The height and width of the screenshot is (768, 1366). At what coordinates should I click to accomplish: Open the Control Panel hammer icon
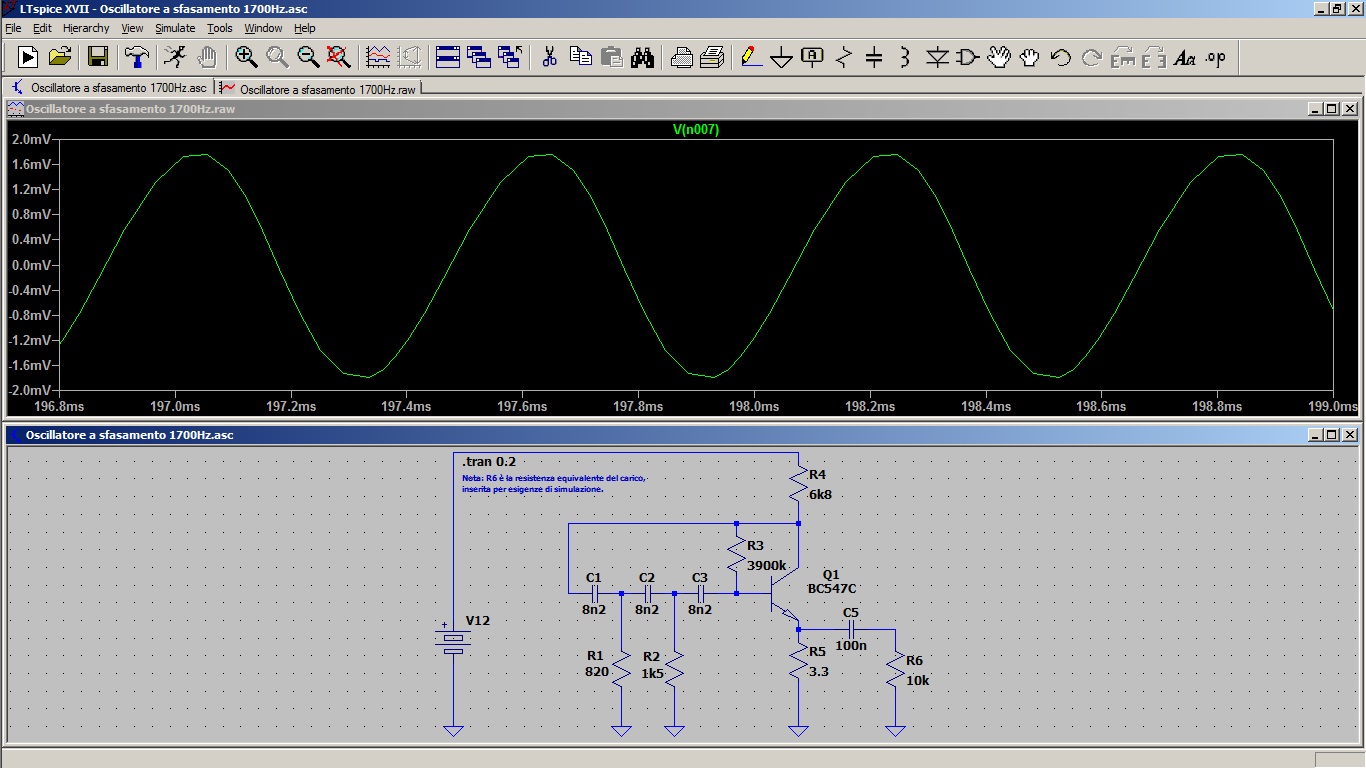tap(136, 57)
